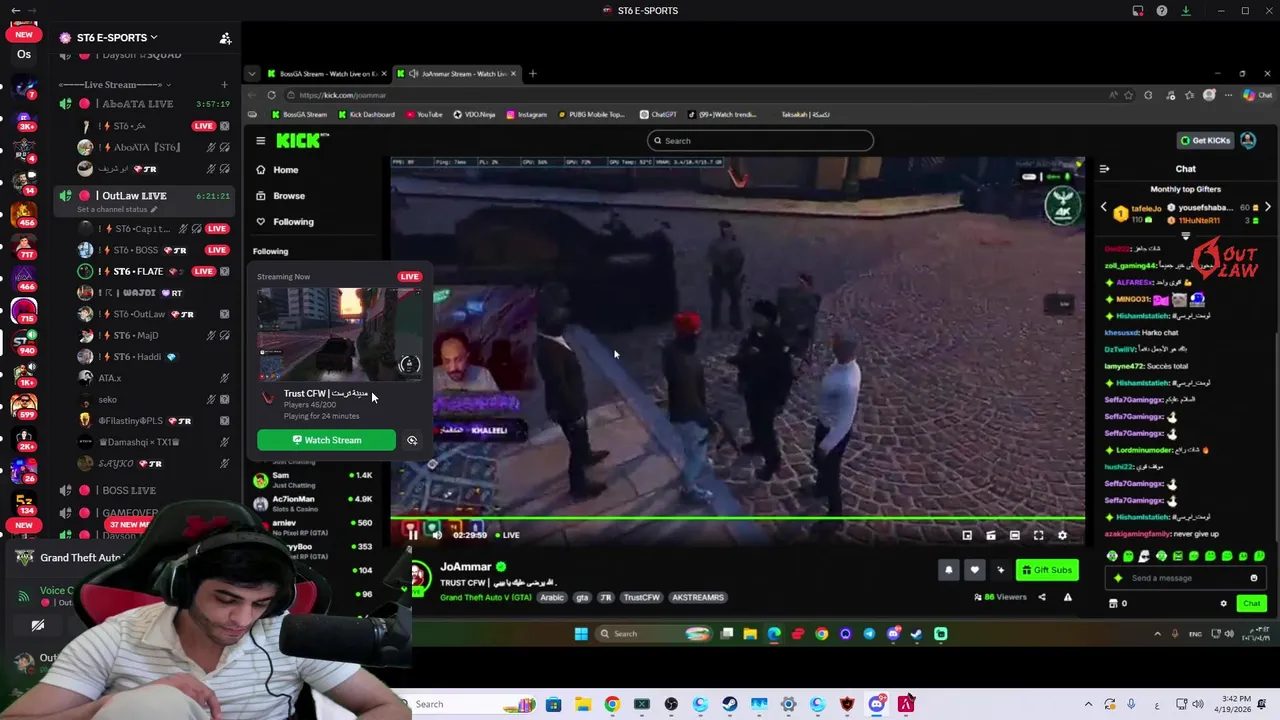The width and height of the screenshot is (1280, 720).
Task: Click green Chat send button
Action: (x=1251, y=603)
